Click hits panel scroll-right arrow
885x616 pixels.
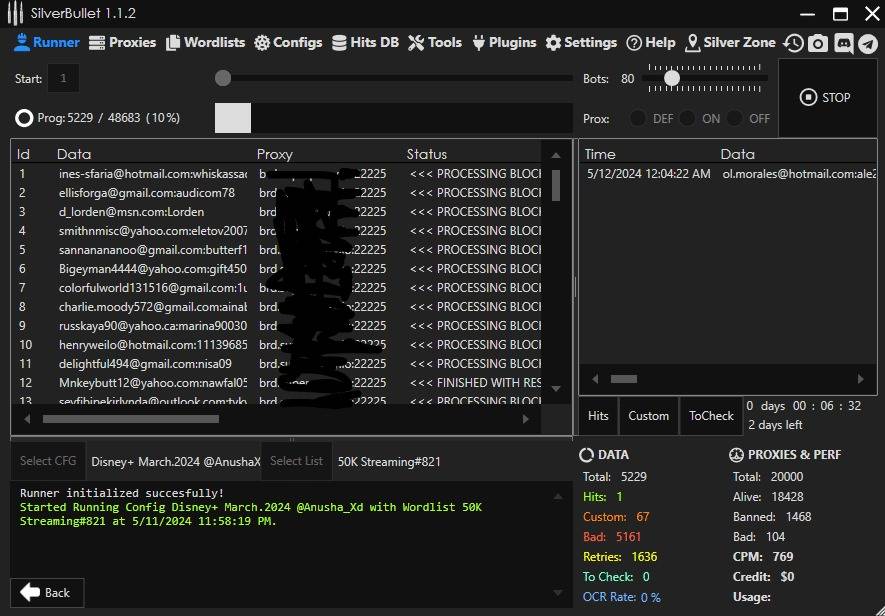861,379
